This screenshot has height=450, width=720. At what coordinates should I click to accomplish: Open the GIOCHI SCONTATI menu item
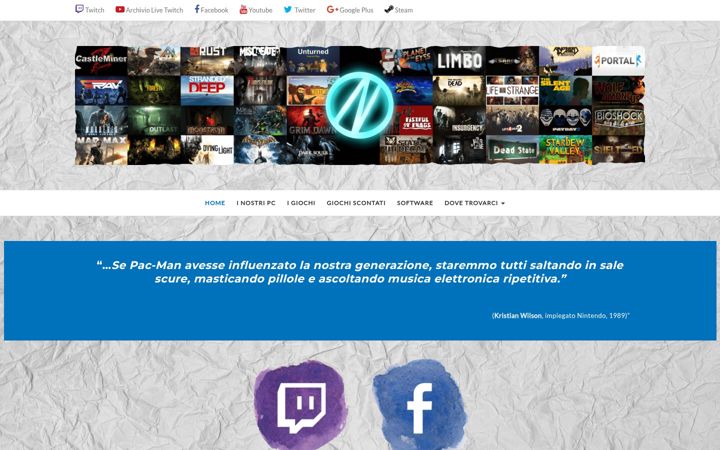point(356,203)
